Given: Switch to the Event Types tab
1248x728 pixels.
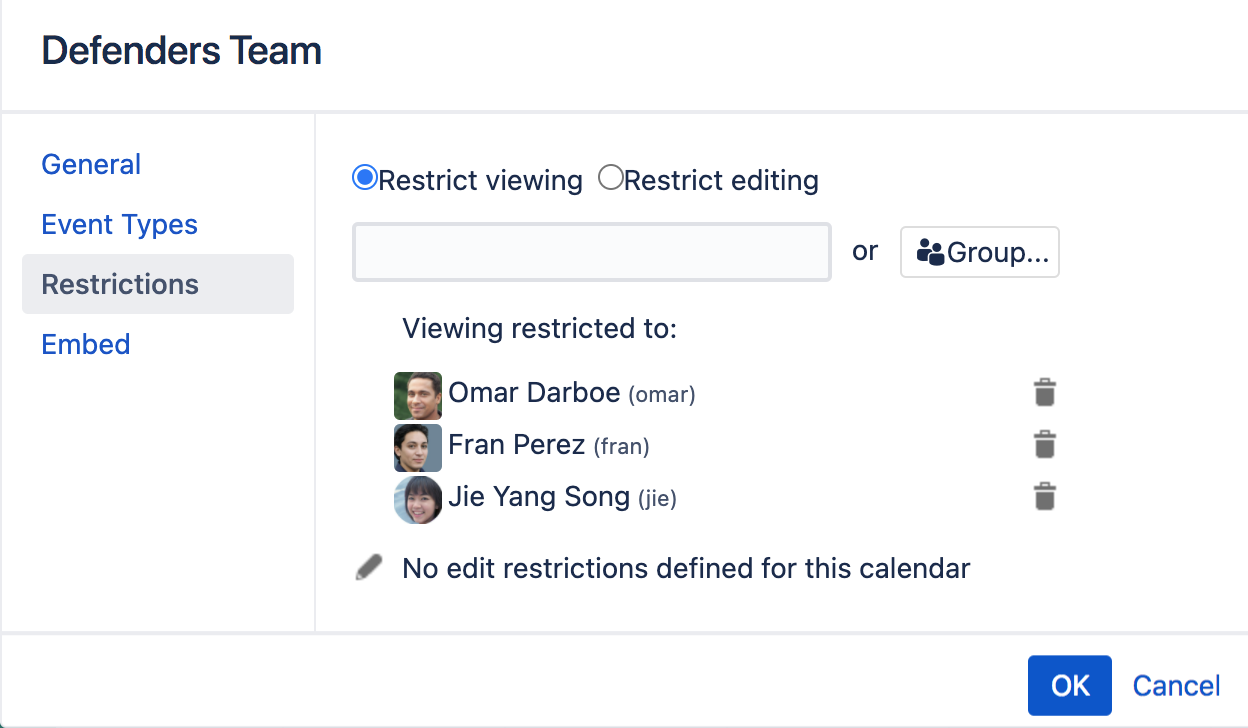Looking at the screenshot, I should tap(120, 224).
